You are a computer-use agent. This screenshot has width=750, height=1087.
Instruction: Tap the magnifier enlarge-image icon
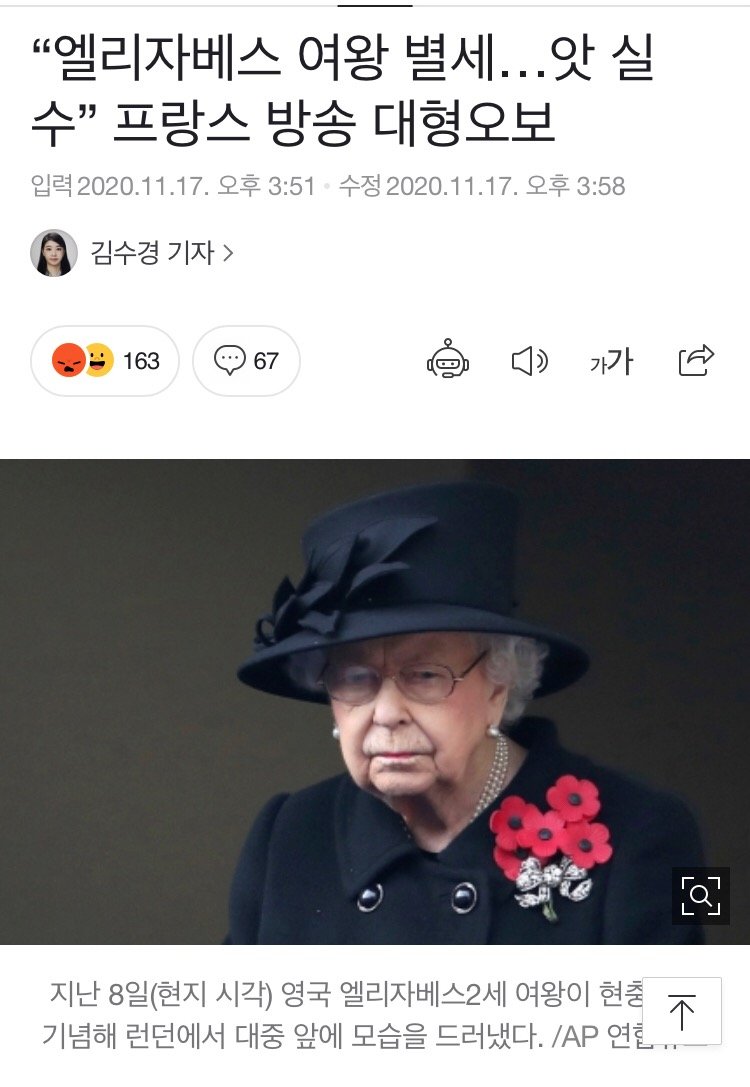[701, 896]
